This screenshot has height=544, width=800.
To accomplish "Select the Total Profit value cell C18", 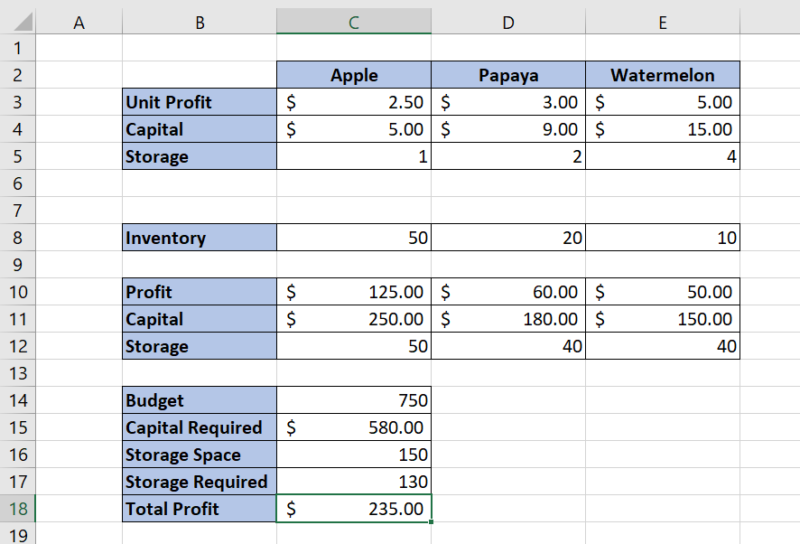I will click(354, 508).
